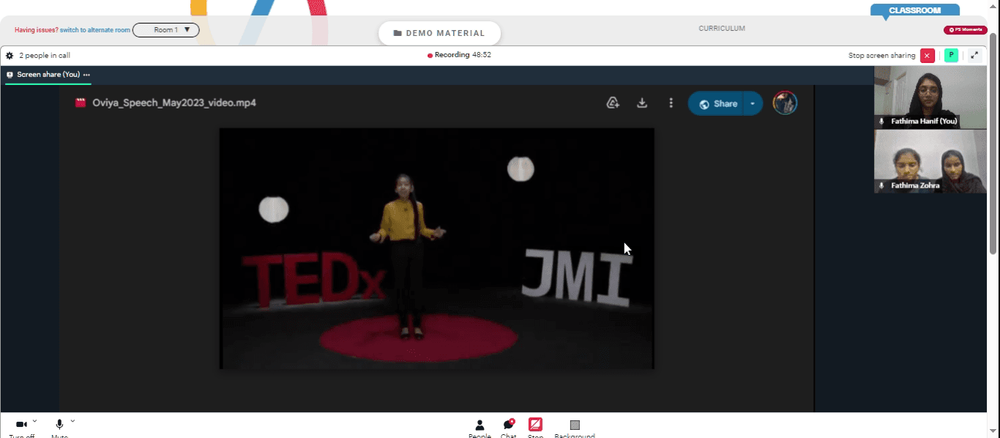This screenshot has height=438, width=1000.
Task: Open the Google account avatar
Action: [785, 103]
